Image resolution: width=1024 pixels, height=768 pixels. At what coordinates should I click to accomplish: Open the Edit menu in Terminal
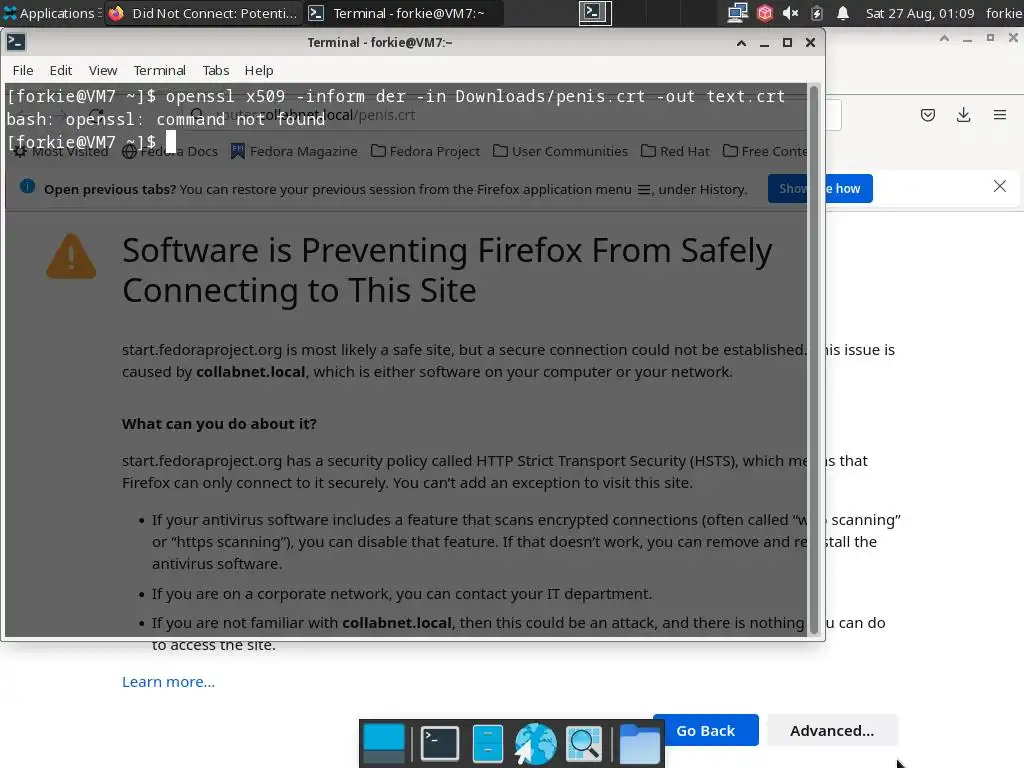click(x=61, y=71)
